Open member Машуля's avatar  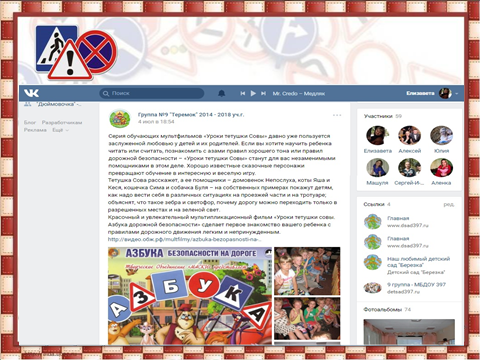pyautogui.click(x=377, y=167)
